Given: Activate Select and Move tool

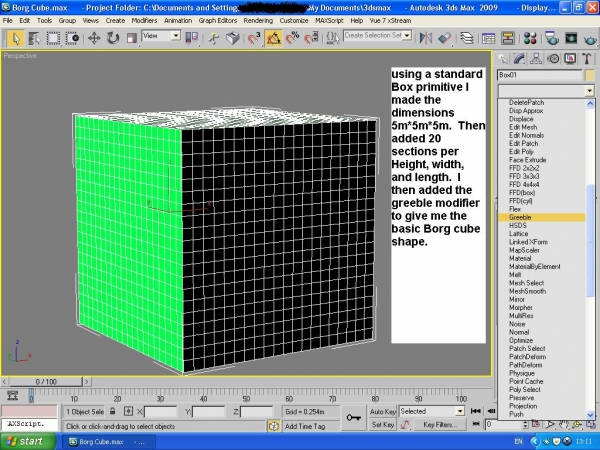Looking at the screenshot, I should pyautogui.click(x=94, y=38).
